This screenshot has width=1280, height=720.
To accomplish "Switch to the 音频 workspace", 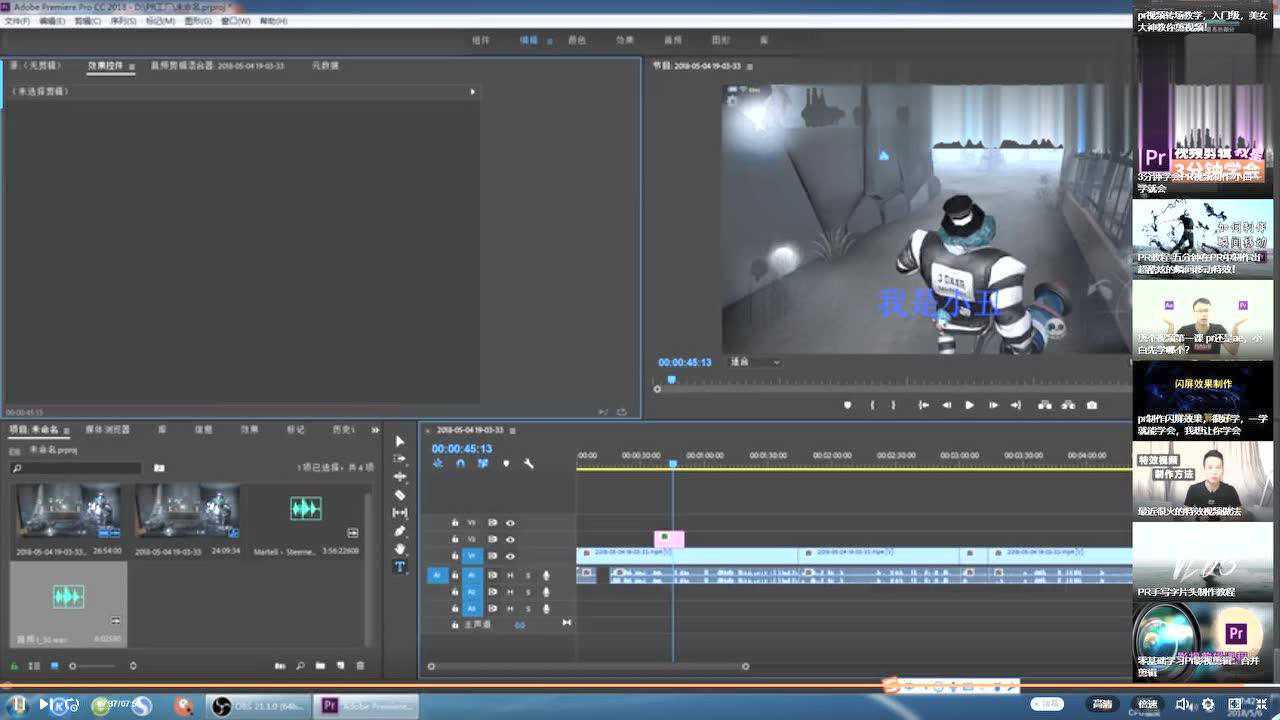I will (x=673, y=40).
